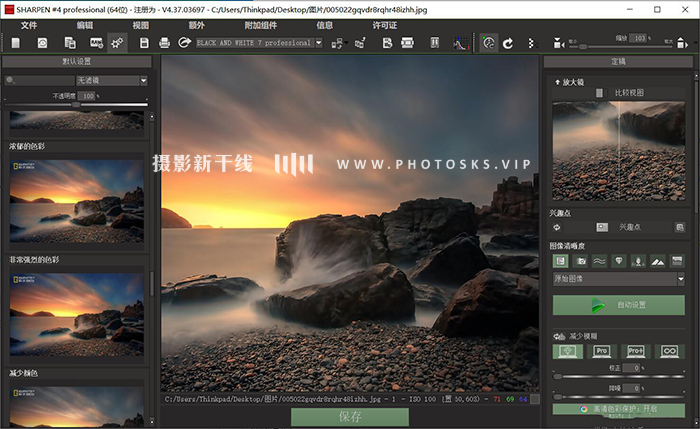The width and height of the screenshot is (700, 429).
Task: Click the 兴趣点 button
Action: [x=618, y=227]
